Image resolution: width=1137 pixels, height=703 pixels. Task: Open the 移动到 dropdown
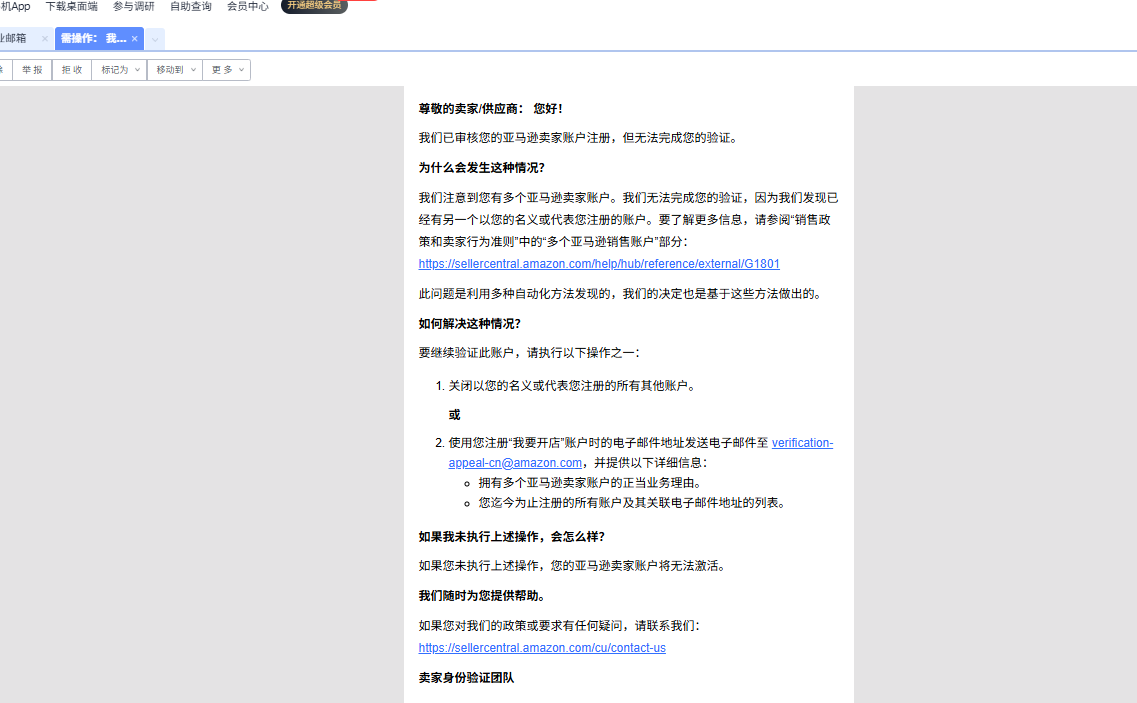coord(175,70)
